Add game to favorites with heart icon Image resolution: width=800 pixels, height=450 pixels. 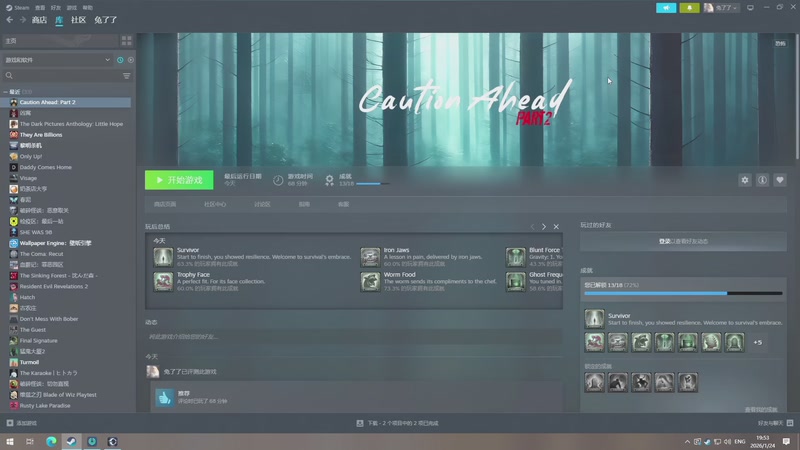click(x=780, y=180)
